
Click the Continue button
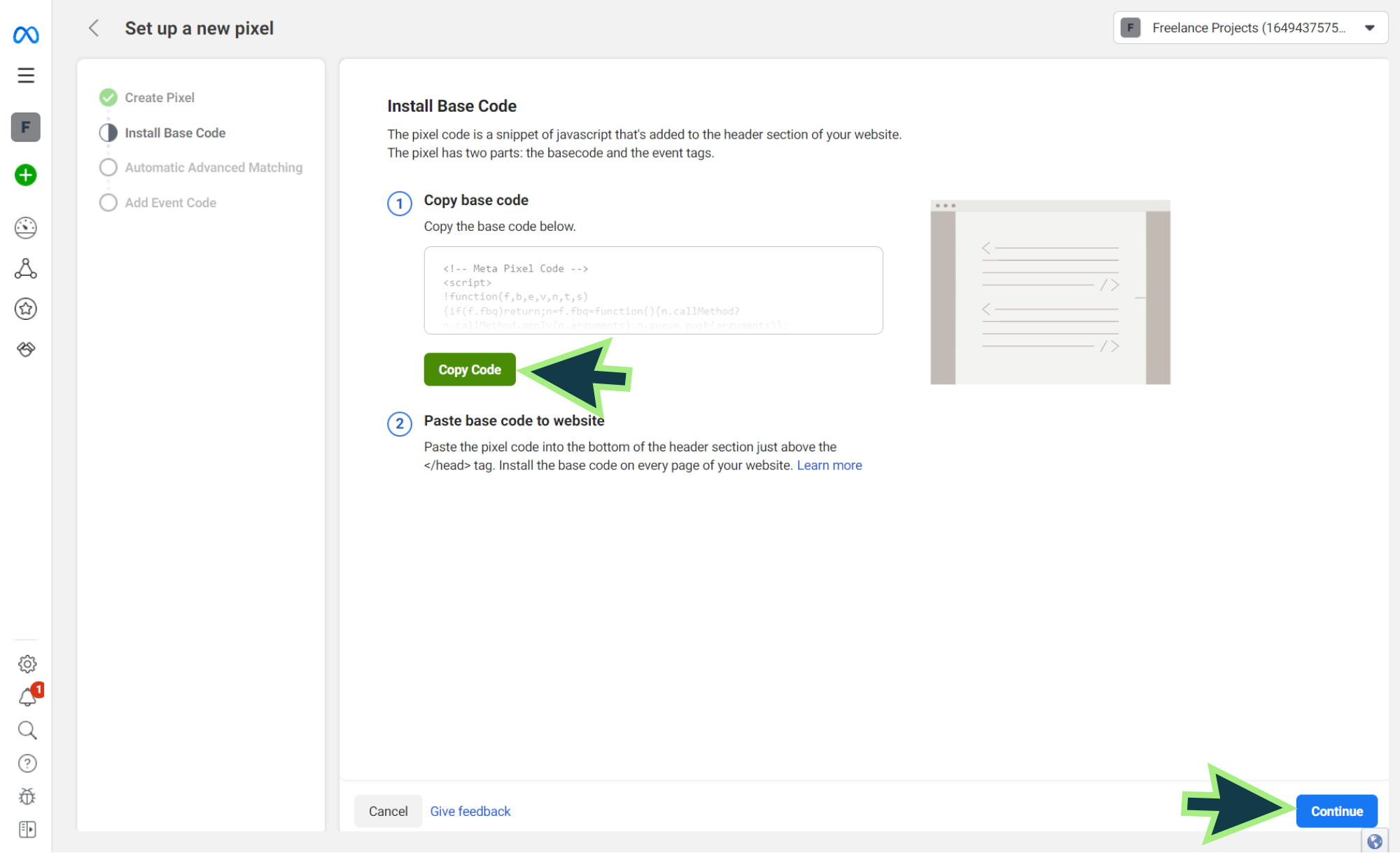(1336, 811)
